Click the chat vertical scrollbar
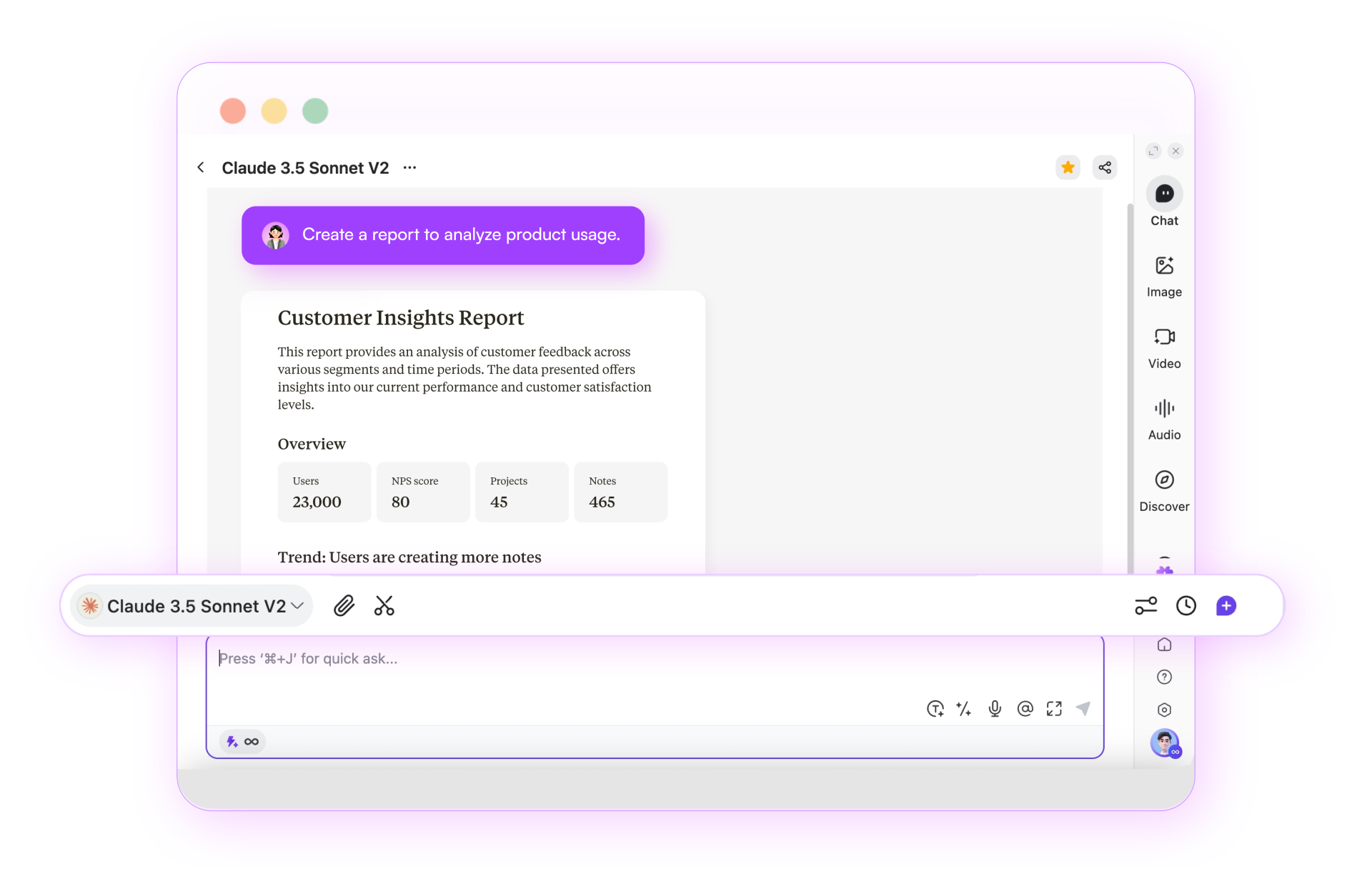The width and height of the screenshot is (1372, 869). pos(1130,388)
